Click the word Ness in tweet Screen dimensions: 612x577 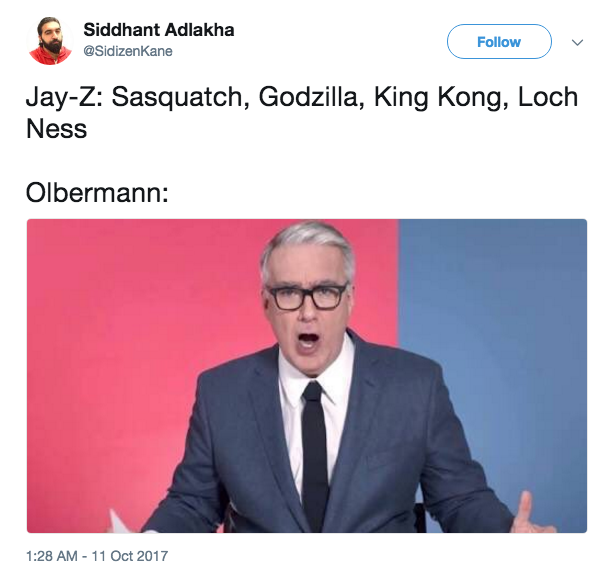pos(57,129)
